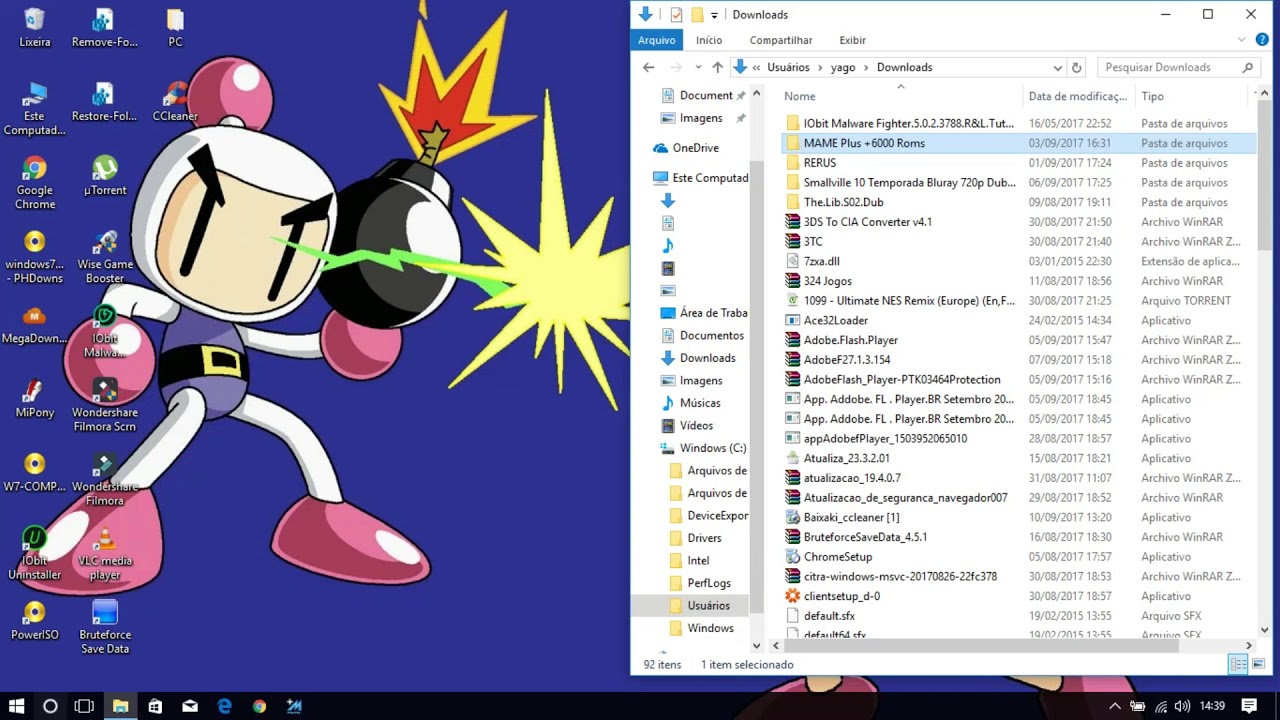Image resolution: width=1280 pixels, height=720 pixels.
Task: Open the MiPony desktop shortcut
Action: click(x=35, y=397)
